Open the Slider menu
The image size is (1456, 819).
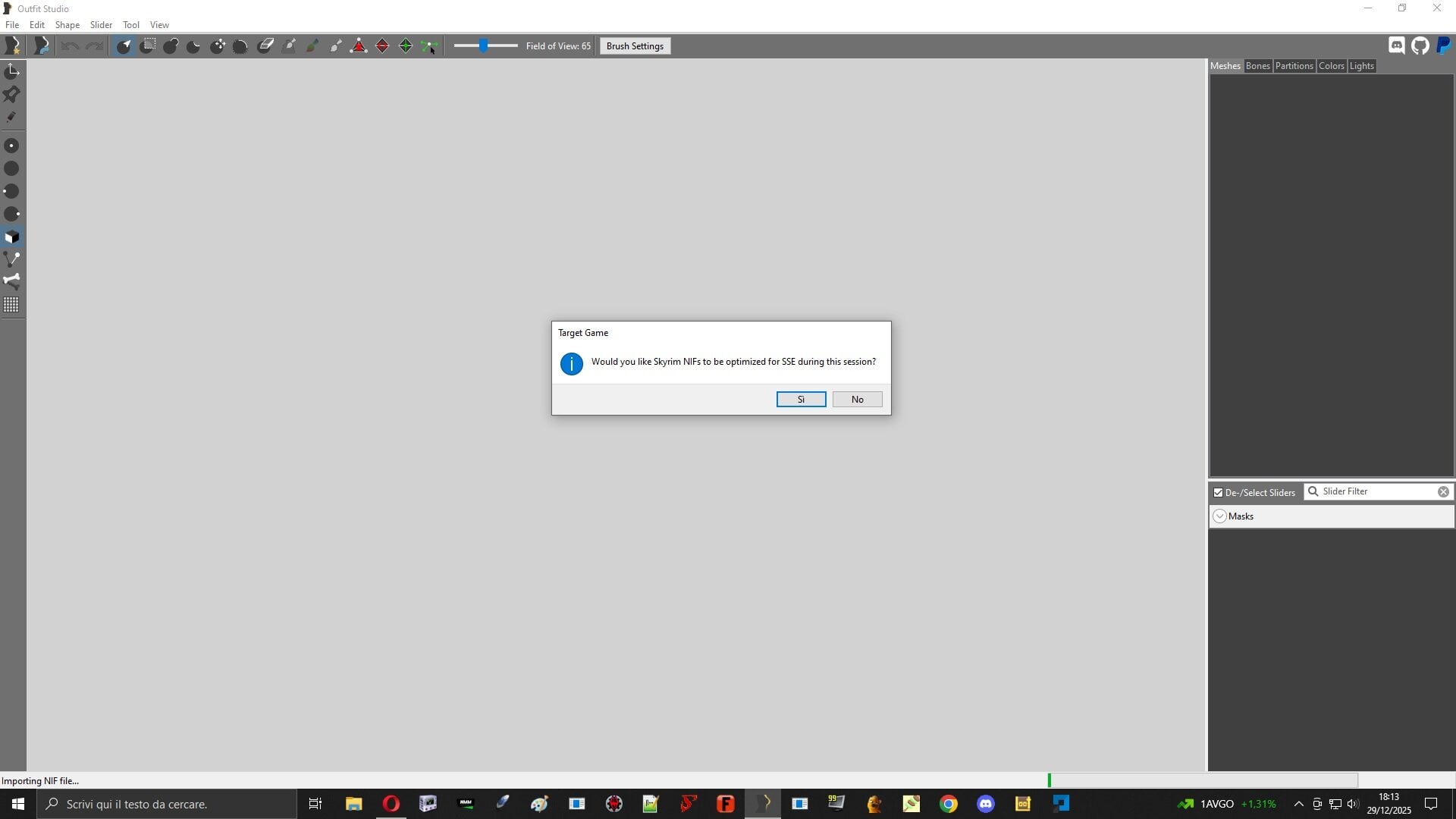101,25
